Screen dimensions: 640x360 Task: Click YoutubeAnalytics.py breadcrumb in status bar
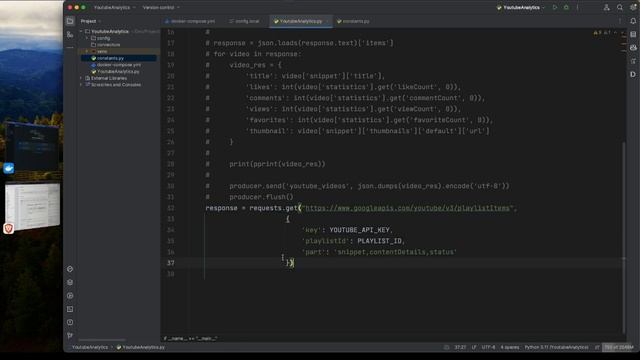[141, 347]
